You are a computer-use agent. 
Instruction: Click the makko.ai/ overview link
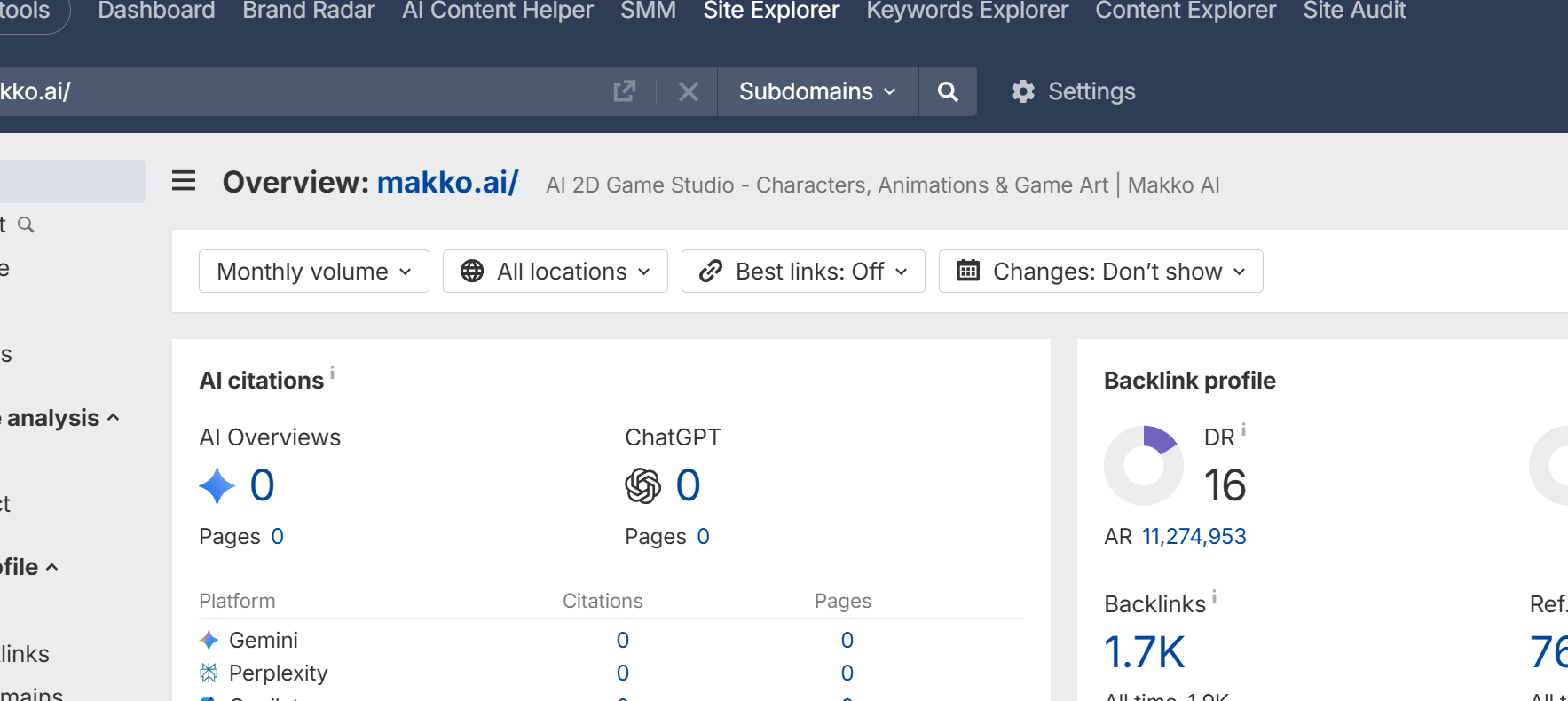coord(447,182)
